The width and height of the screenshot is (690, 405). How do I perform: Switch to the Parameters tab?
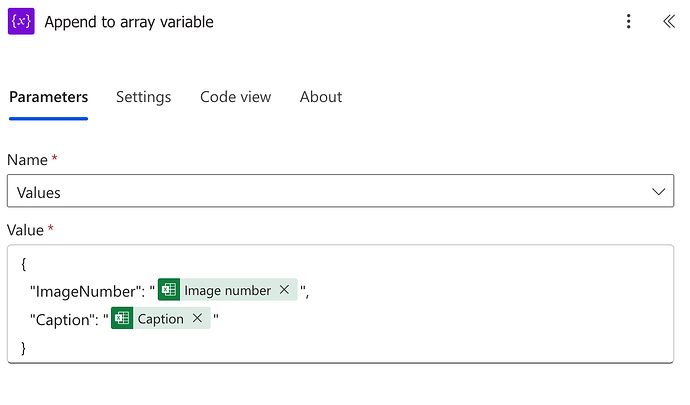[48, 97]
